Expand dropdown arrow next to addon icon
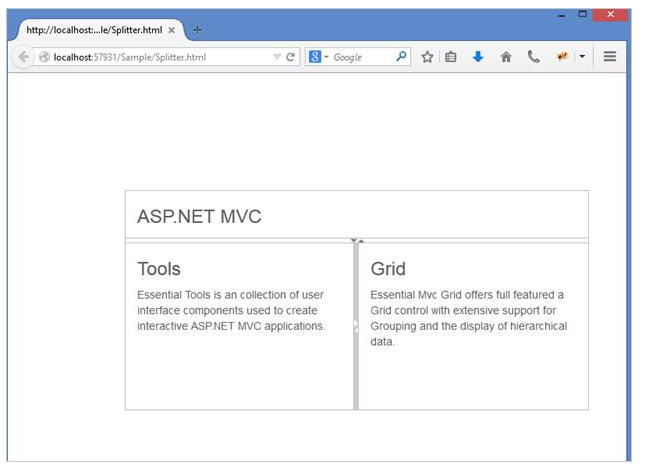This screenshot has width=650, height=472. click(x=582, y=57)
